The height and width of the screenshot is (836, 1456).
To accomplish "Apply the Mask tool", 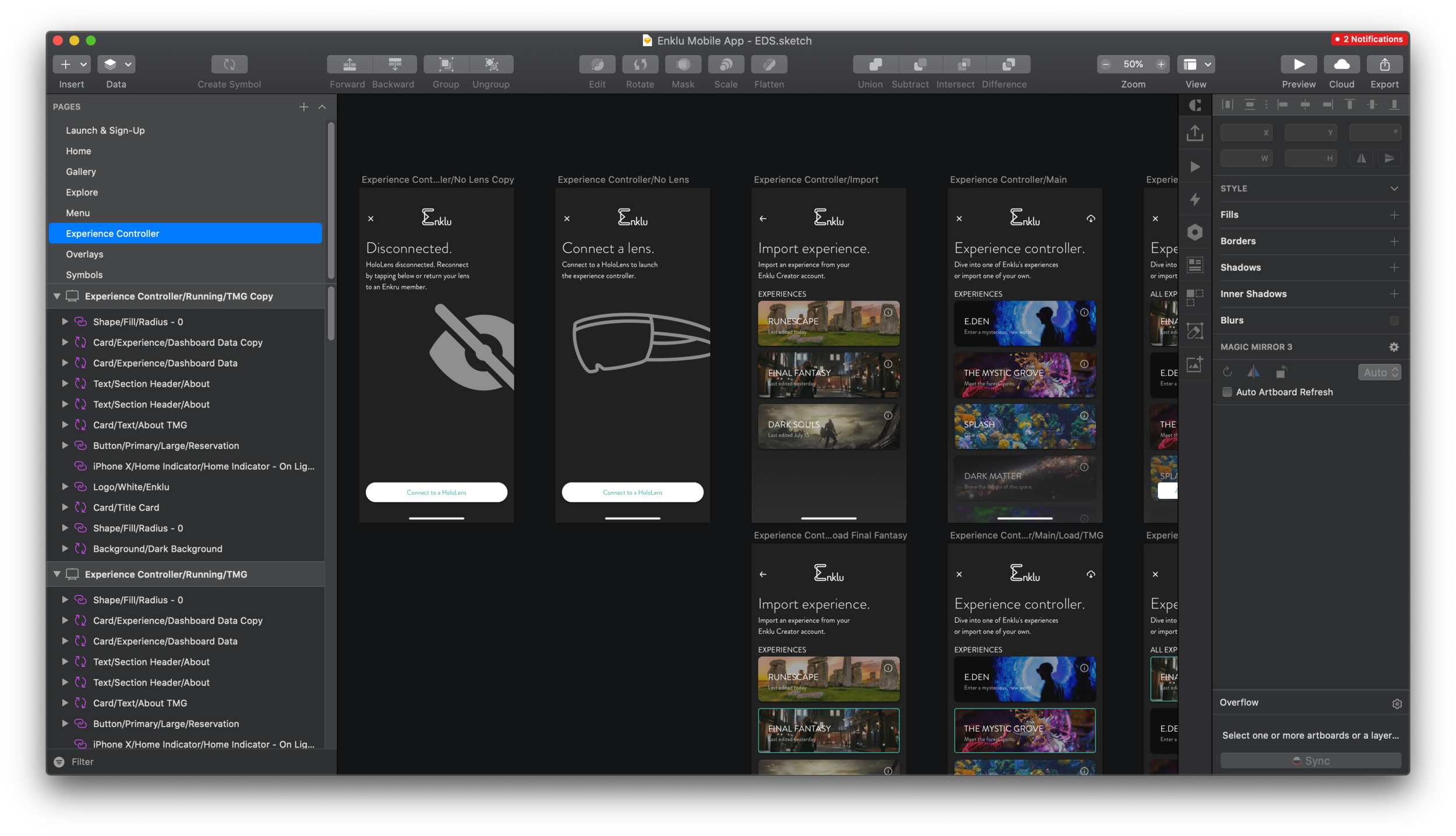I will 683,64.
